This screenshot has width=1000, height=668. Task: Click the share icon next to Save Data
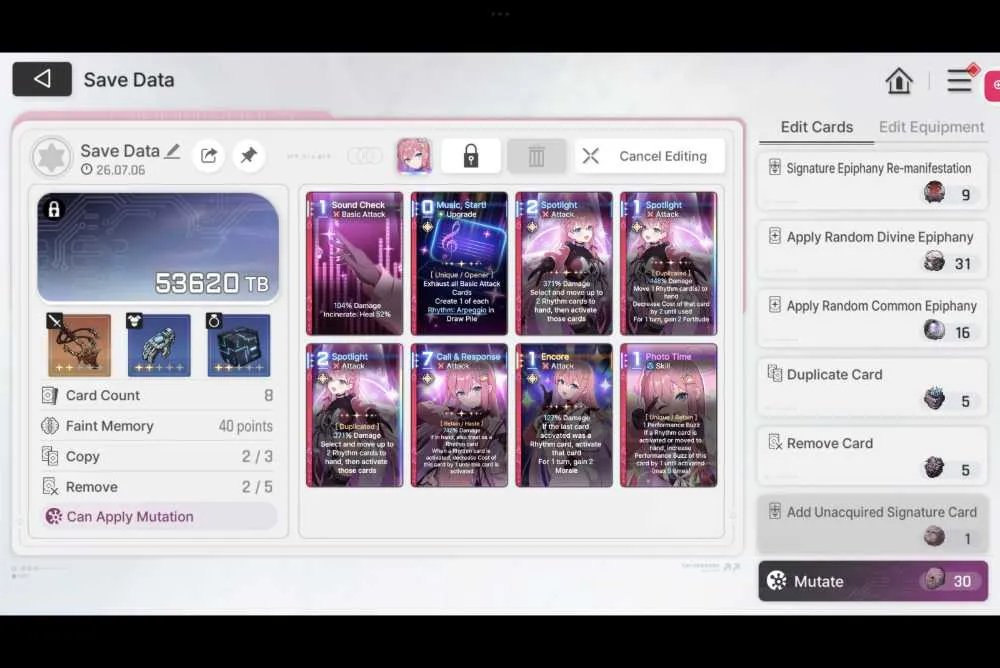pyautogui.click(x=209, y=155)
